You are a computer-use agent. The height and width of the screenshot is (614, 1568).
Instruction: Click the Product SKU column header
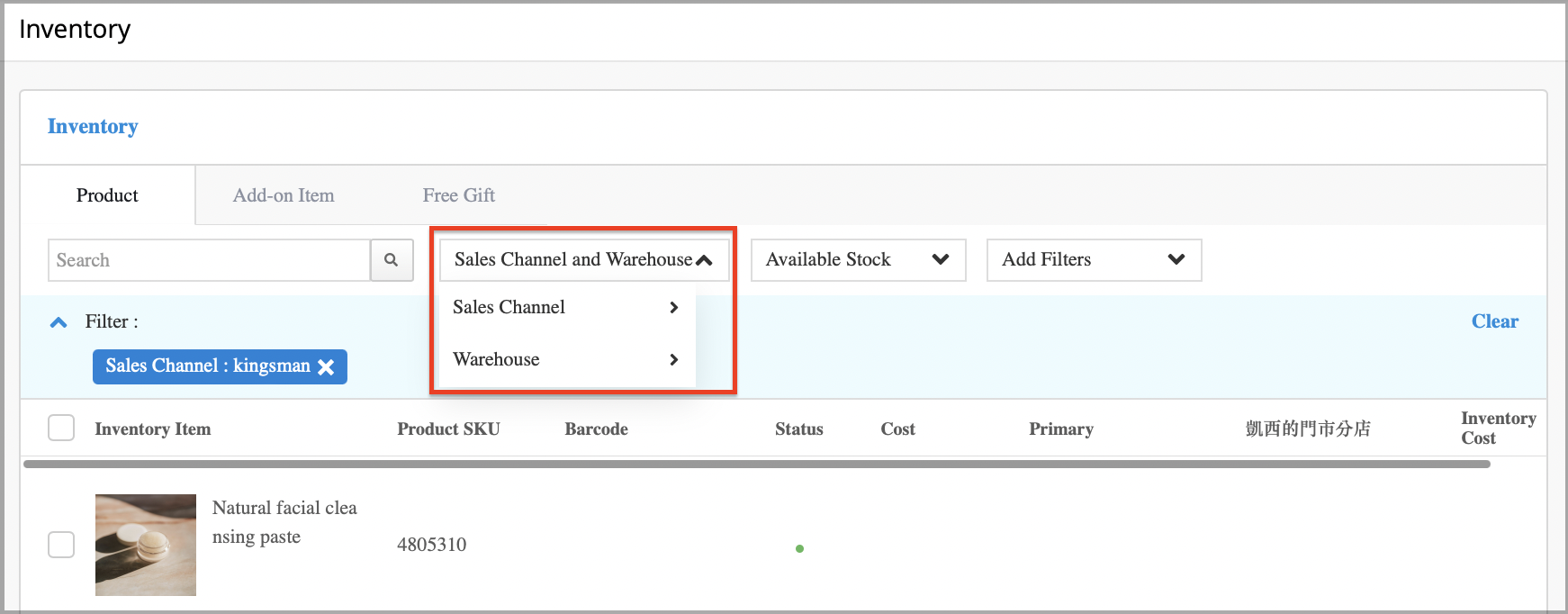(448, 429)
